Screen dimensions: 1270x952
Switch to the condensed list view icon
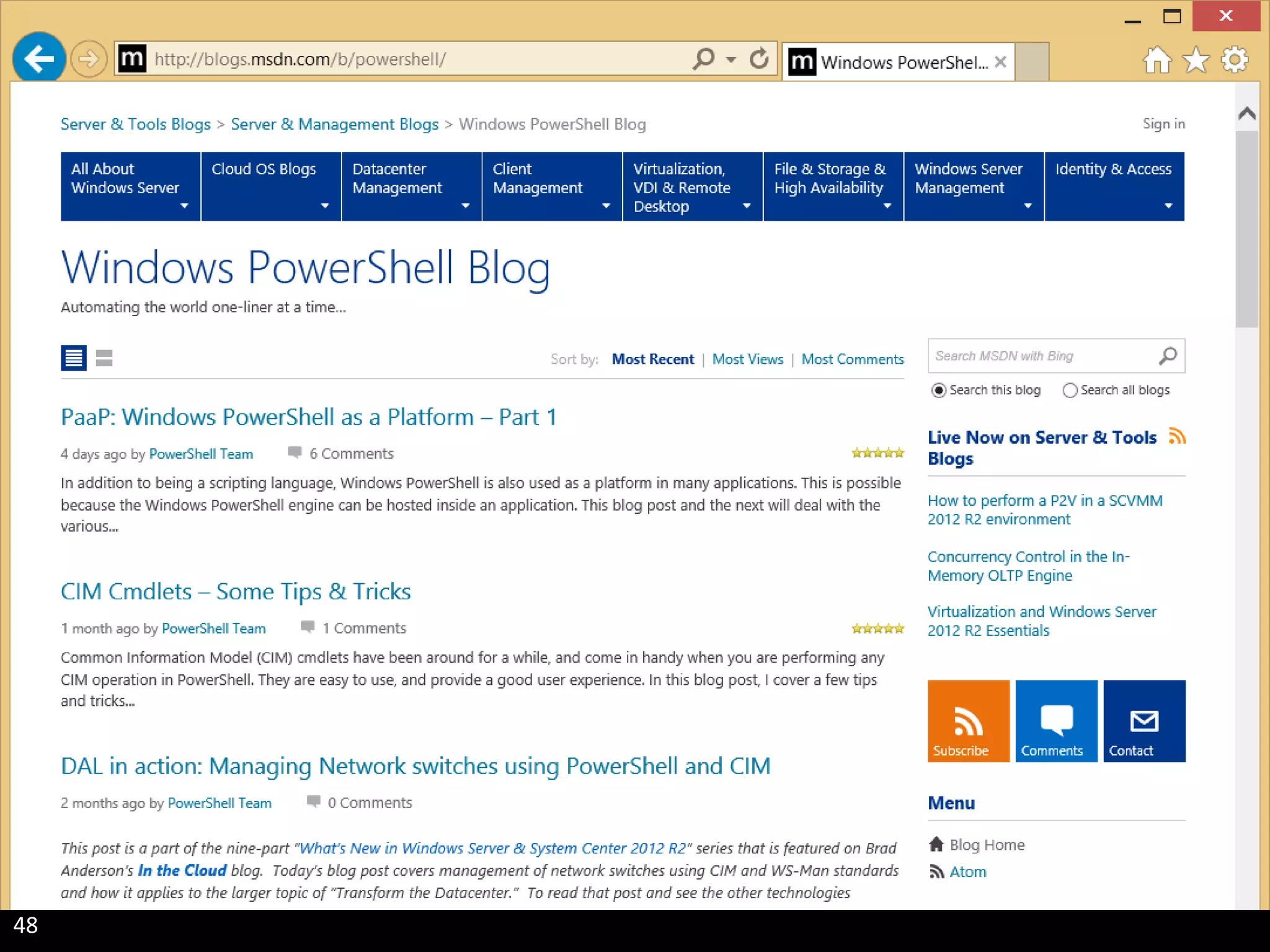(104, 358)
